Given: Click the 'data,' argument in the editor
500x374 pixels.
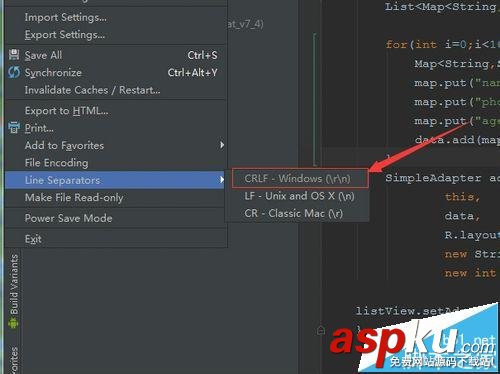Looking at the screenshot, I should [x=462, y=216].
